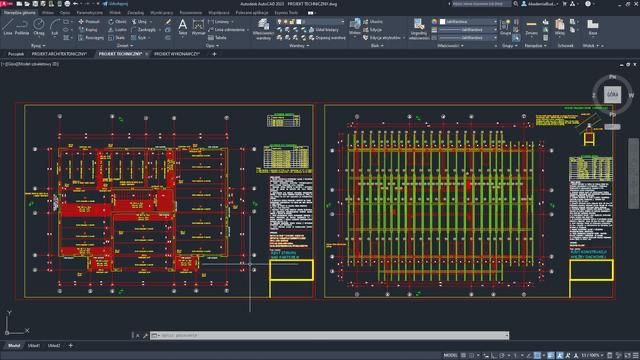Click the navigation bar on right edge
This screenshot has height=360, width=640.
633,173
